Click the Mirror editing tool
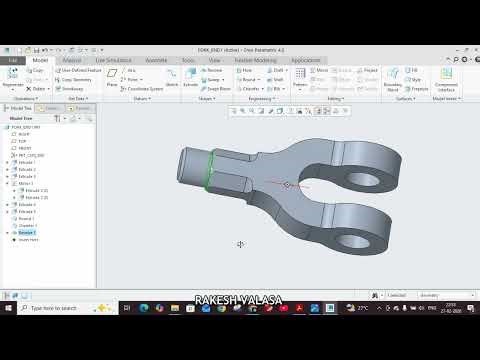 (319, 70)
